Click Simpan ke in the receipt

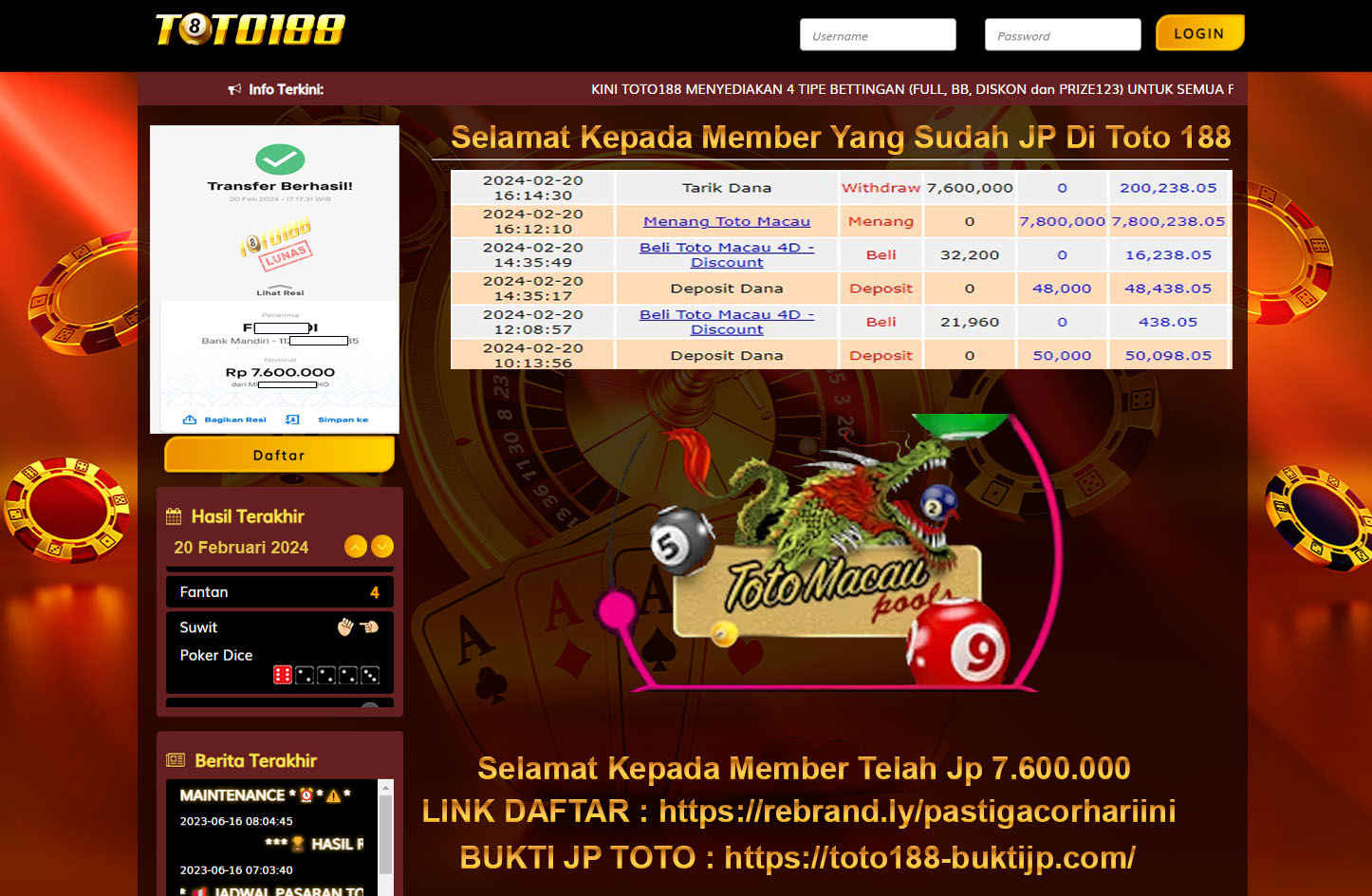click(343, 420)
